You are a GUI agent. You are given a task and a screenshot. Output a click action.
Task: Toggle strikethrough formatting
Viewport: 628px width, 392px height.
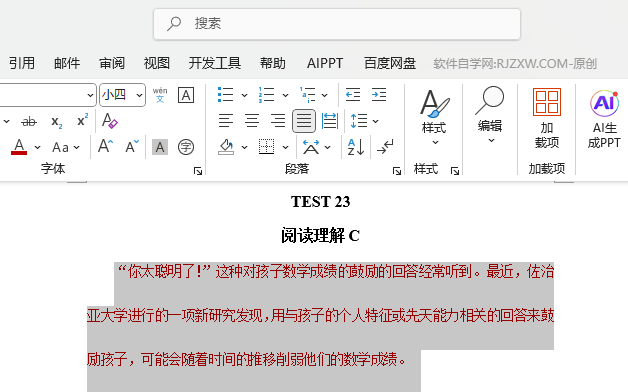tap(29, 121)
